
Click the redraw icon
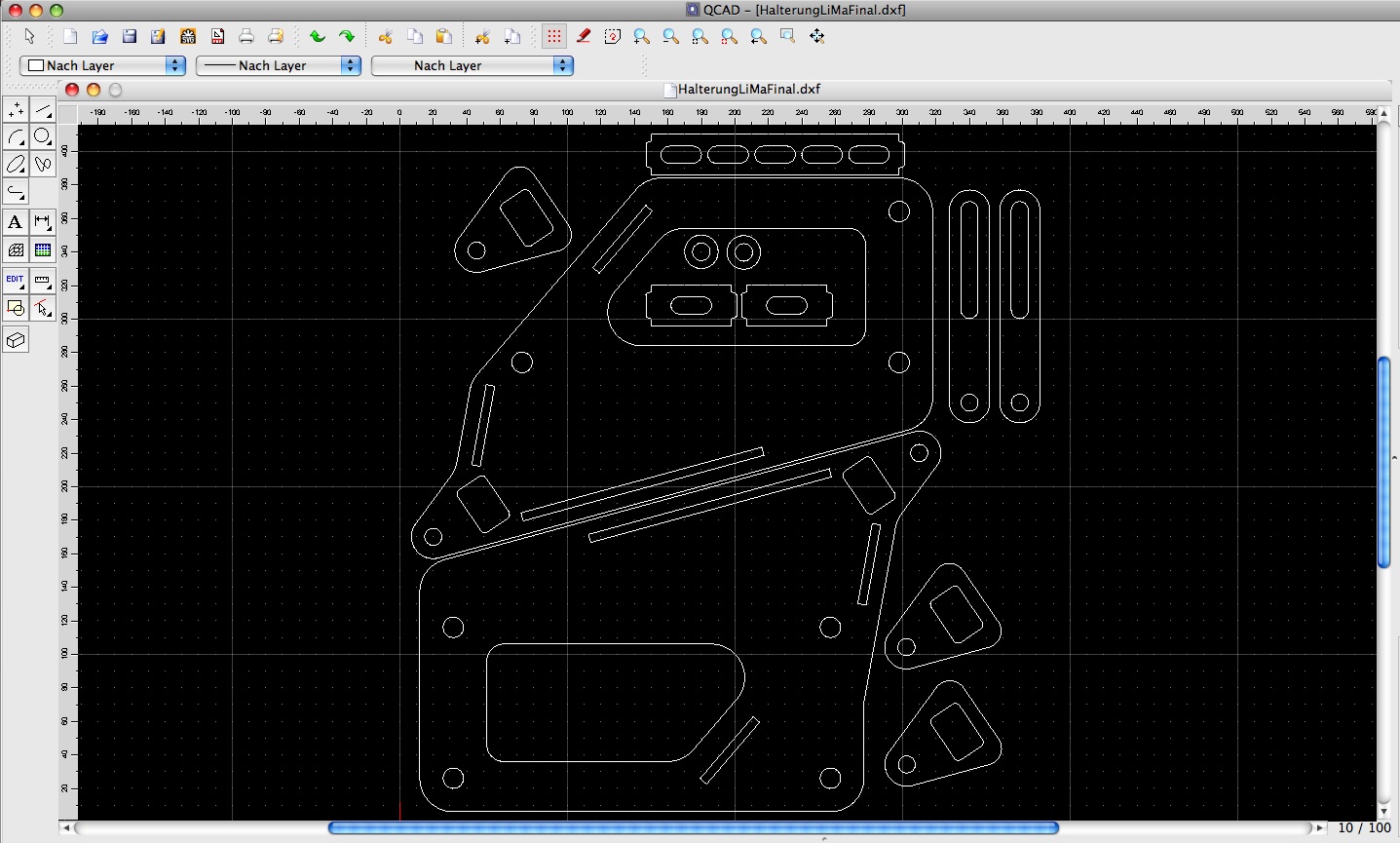click(613, 36)
